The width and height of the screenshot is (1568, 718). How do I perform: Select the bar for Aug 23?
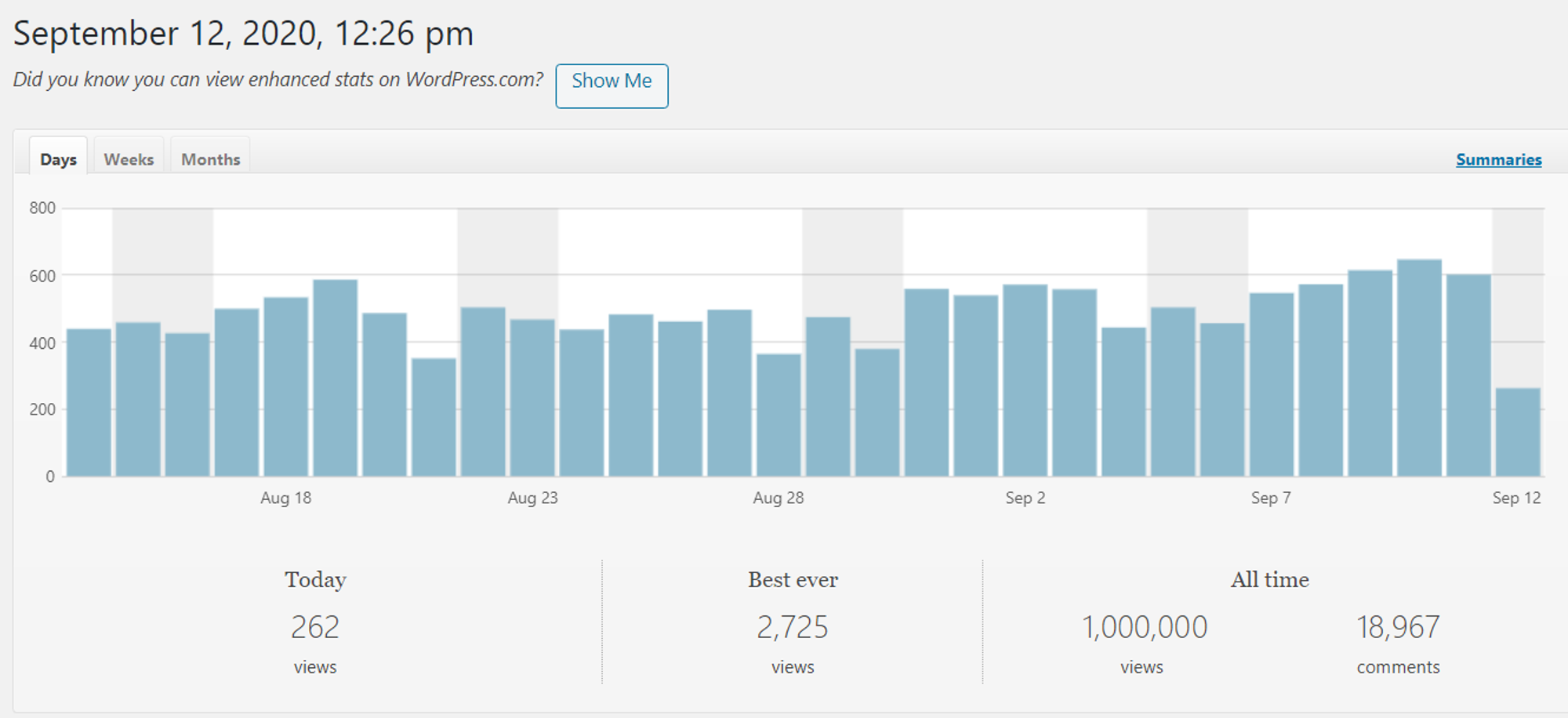532,398
